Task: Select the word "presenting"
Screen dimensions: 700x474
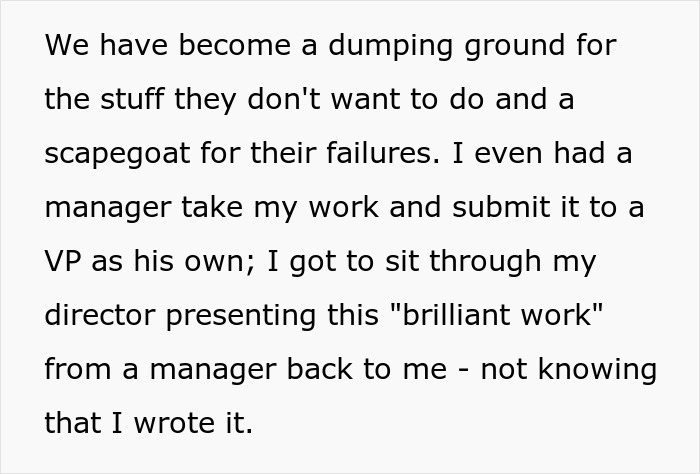Action: pos(241,316)
